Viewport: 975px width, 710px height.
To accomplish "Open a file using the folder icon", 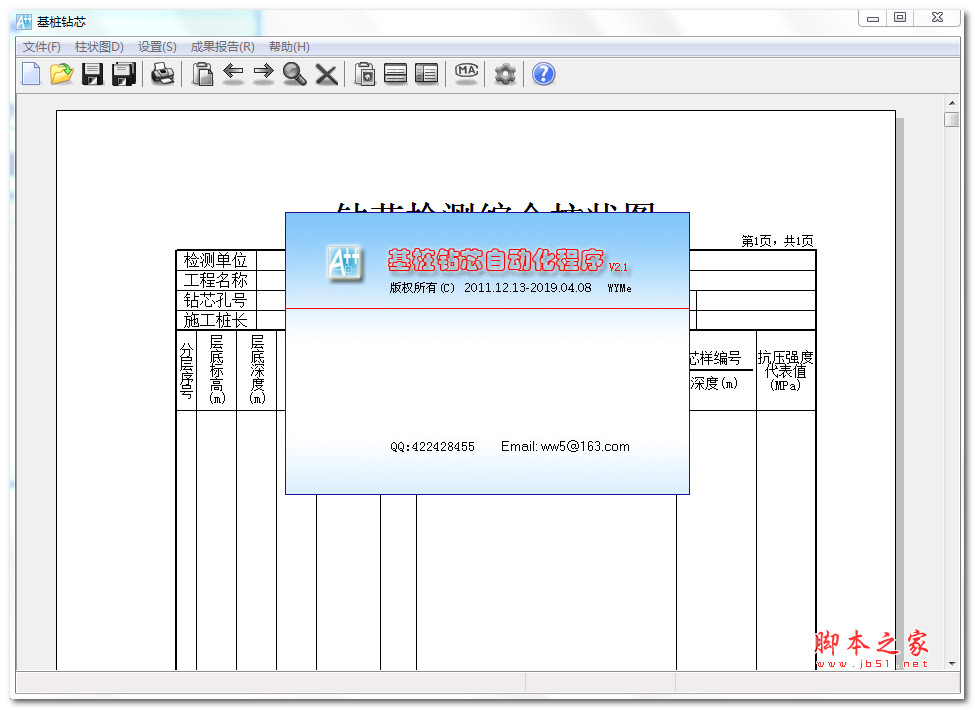I will tap(62, 74).
